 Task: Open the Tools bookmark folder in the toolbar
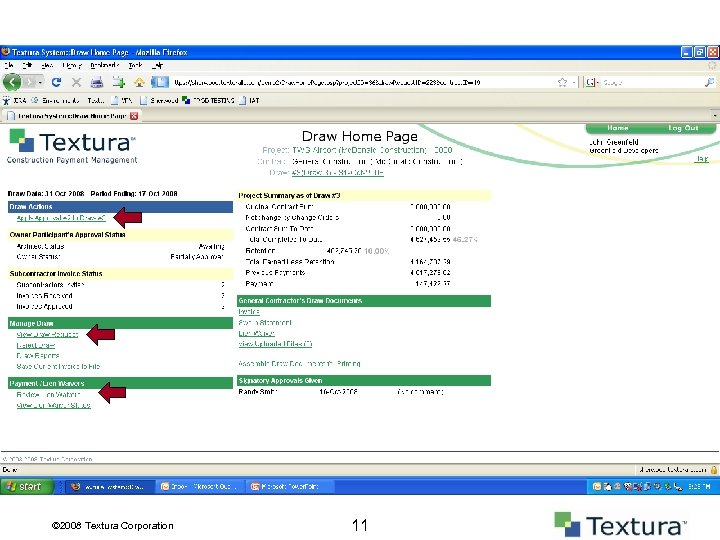96,100
